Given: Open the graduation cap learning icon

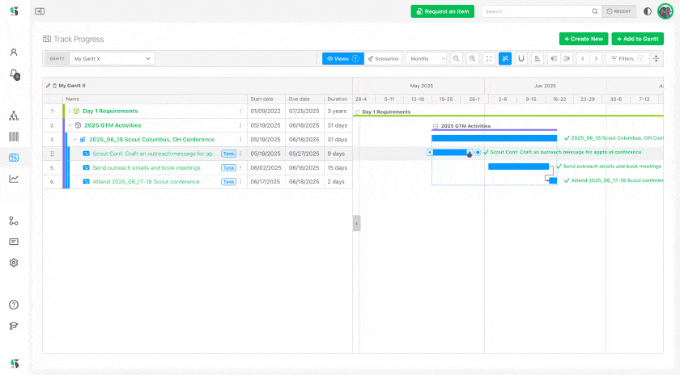Looking at the screenshot, I should [14, 326].
